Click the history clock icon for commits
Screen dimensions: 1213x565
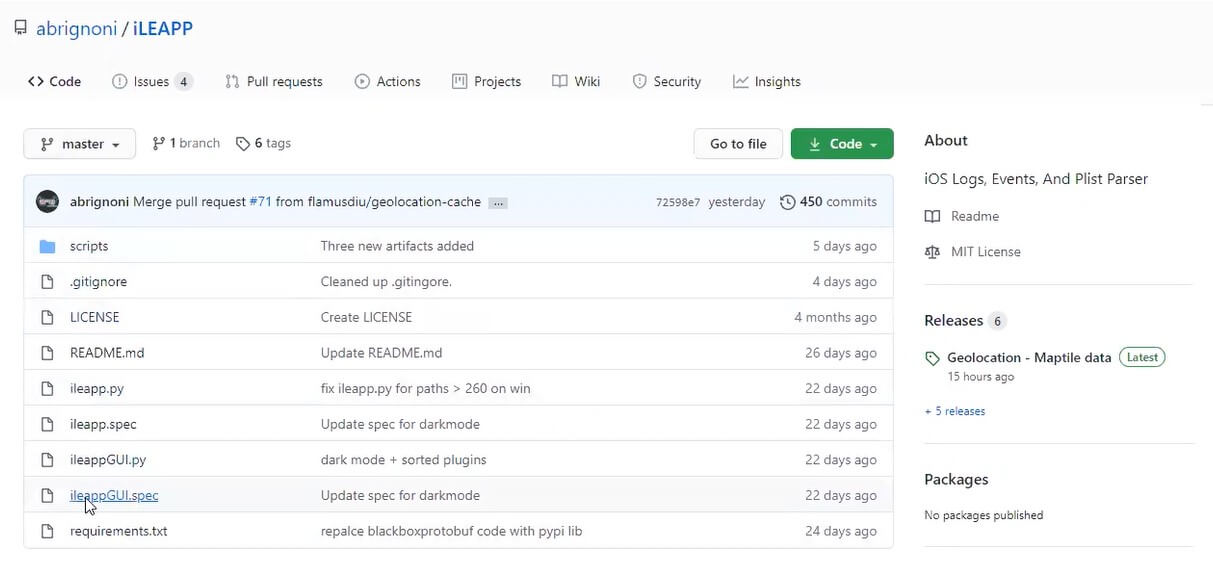[x=788, y=202]
